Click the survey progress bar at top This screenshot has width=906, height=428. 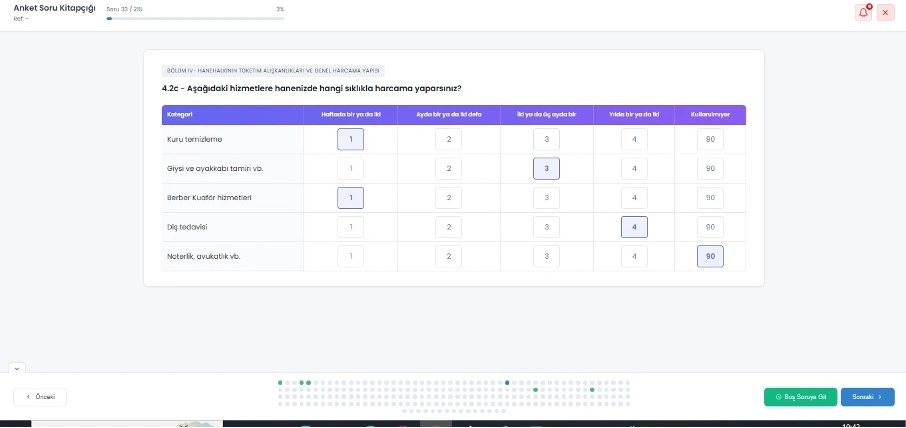[x=195, y=17]
